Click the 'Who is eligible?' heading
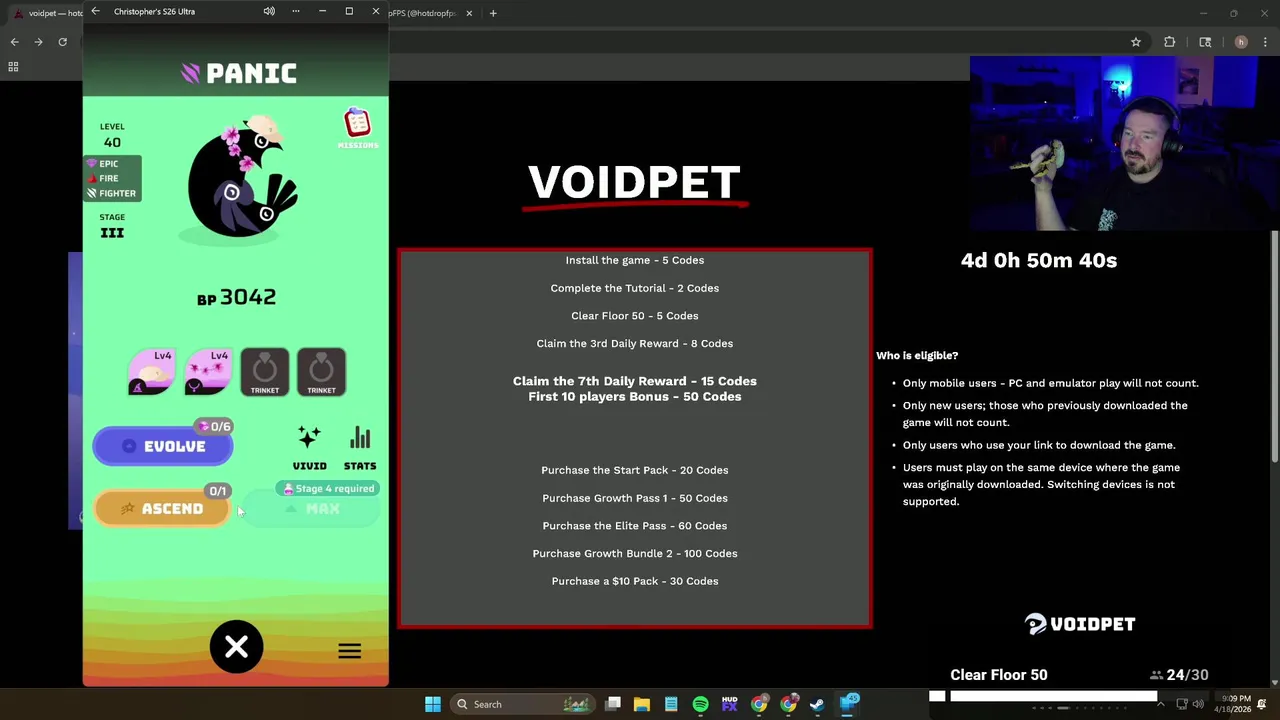Image resolution: width=1280 pixels, height=720 pixels. pos(917,356)
